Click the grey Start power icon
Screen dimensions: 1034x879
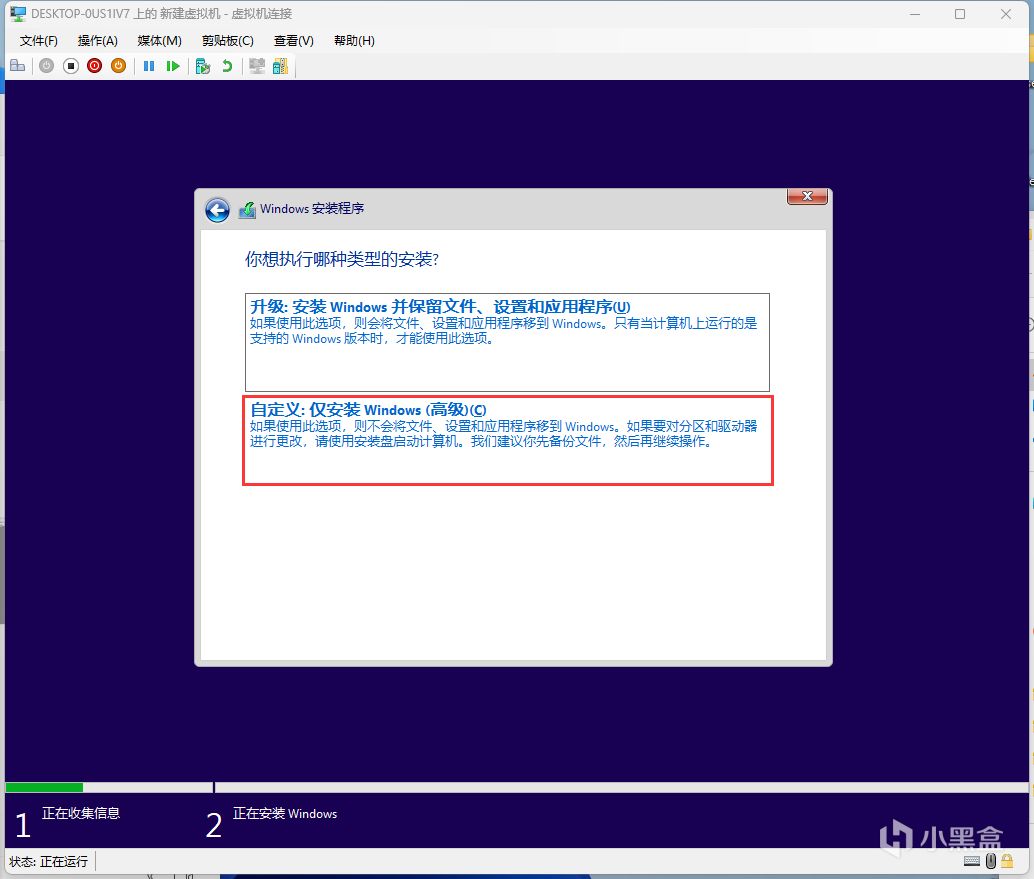[x=46, y=66]
